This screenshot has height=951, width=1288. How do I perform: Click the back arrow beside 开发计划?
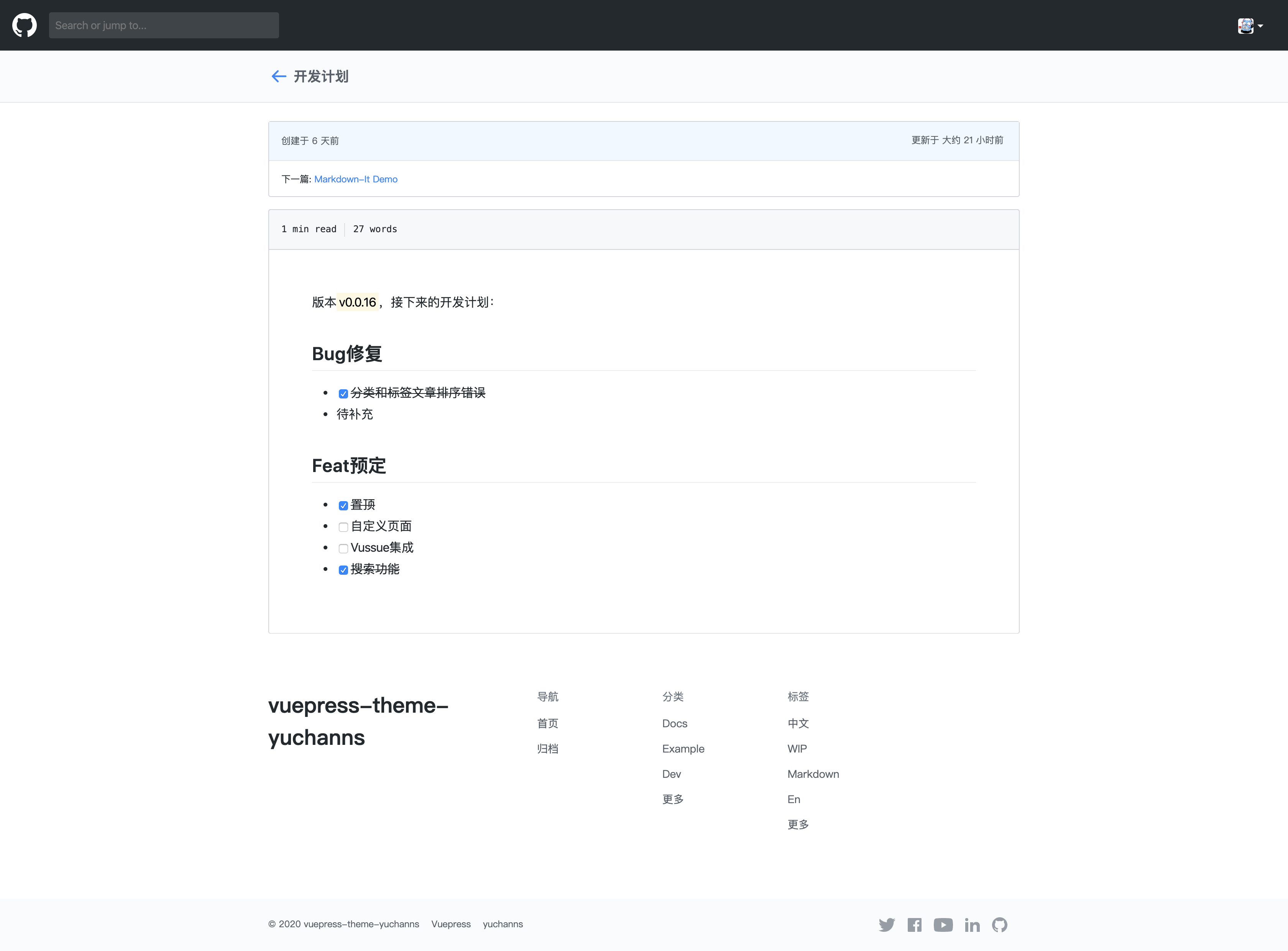279,77
